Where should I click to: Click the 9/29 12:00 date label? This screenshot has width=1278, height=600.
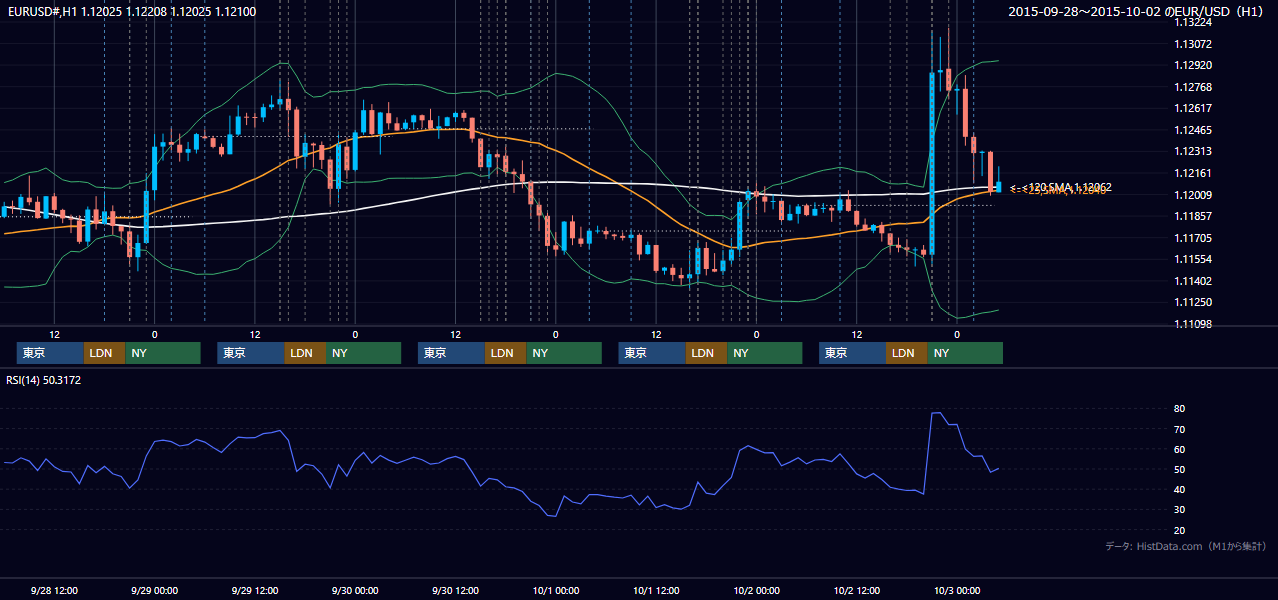pos(255,591)
